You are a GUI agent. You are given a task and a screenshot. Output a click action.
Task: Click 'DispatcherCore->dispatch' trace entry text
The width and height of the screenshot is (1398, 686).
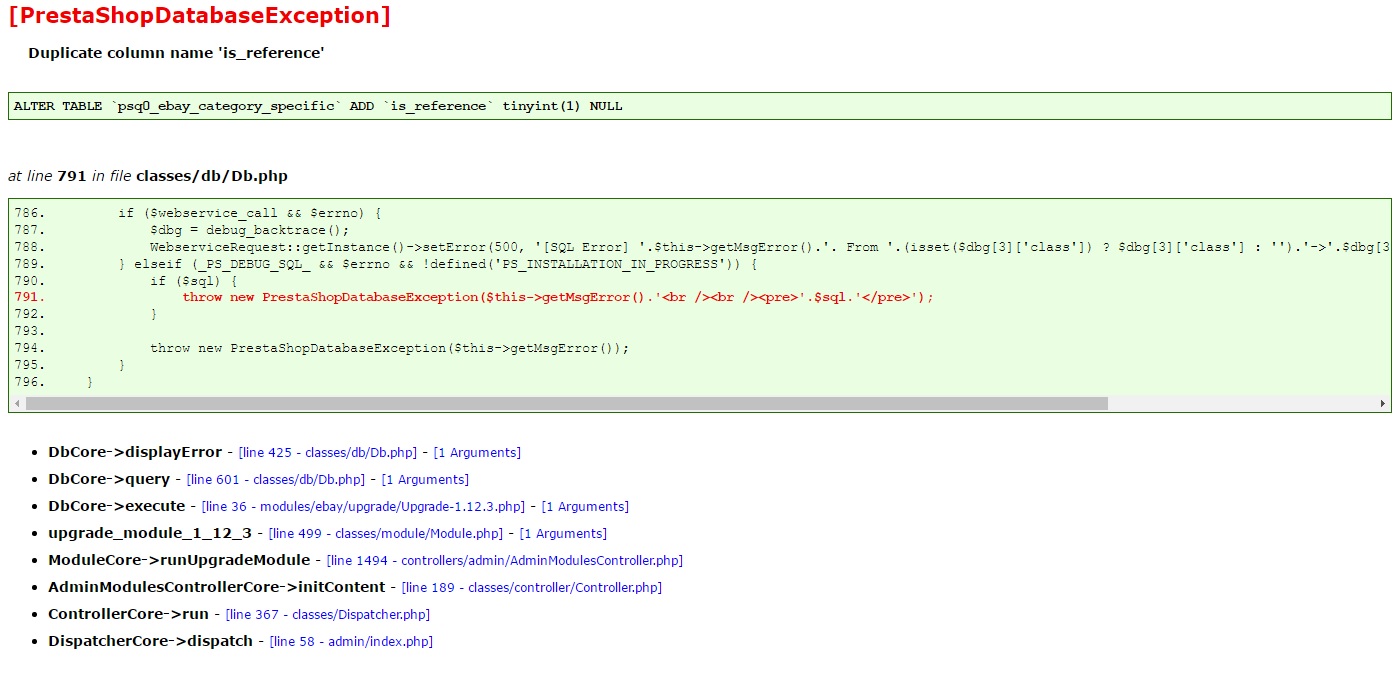click(x=151, y=641)
